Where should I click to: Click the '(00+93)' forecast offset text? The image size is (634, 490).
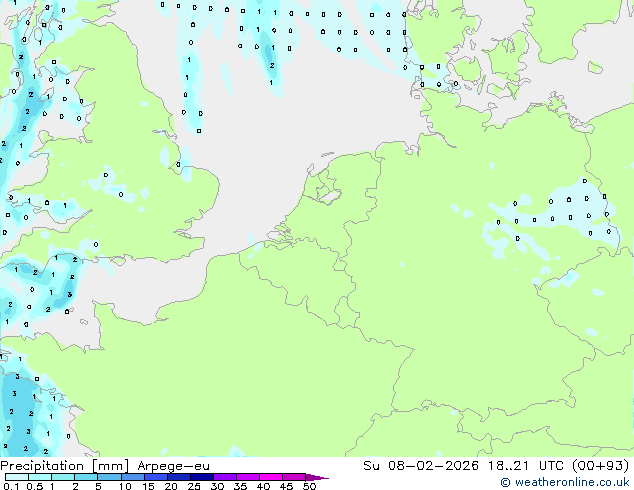601,465
